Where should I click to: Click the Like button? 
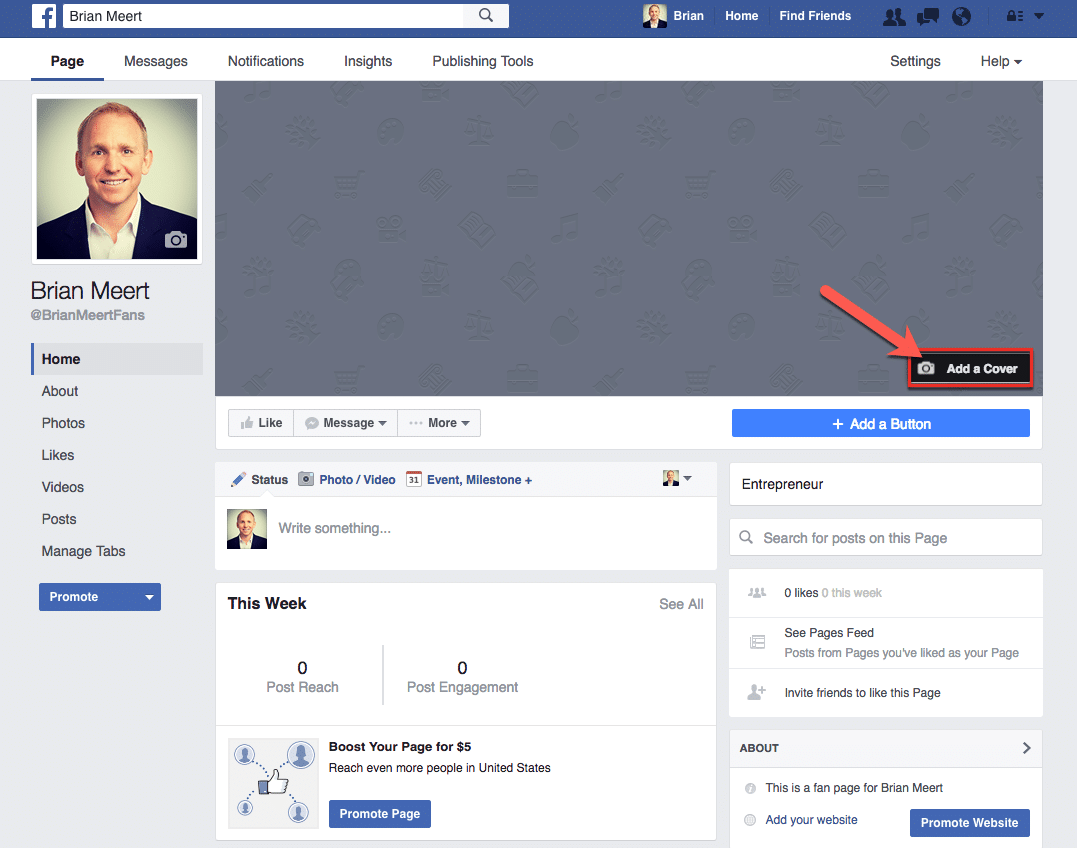(x=261, y=423)
